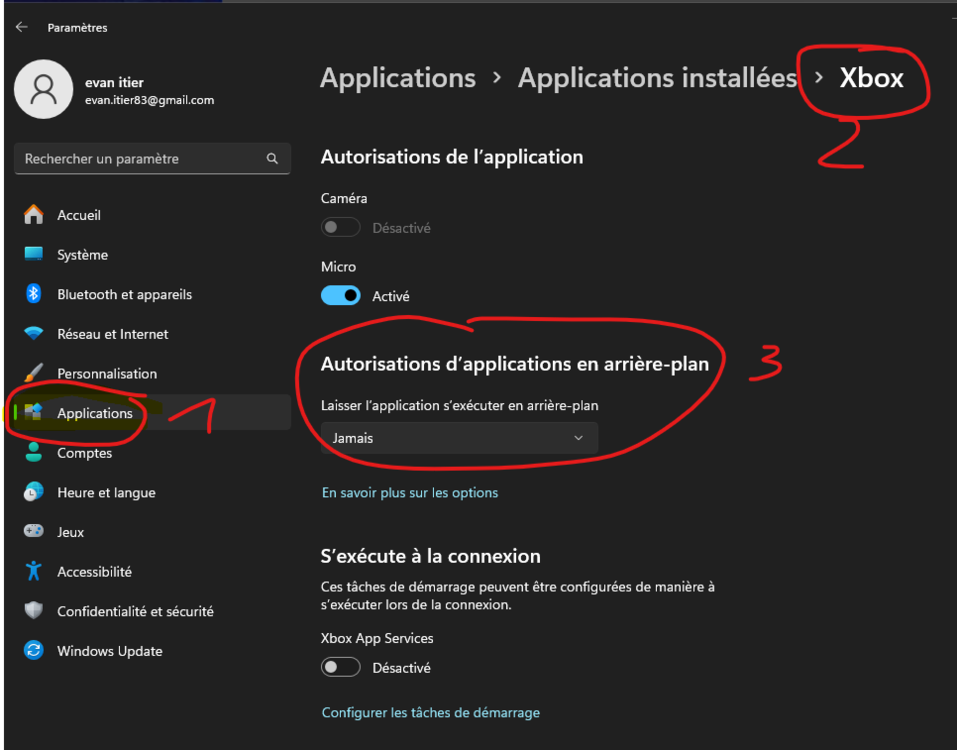Turn off the Micro toggle
This screenshot has width=957, height=750.
coord(341,296)
